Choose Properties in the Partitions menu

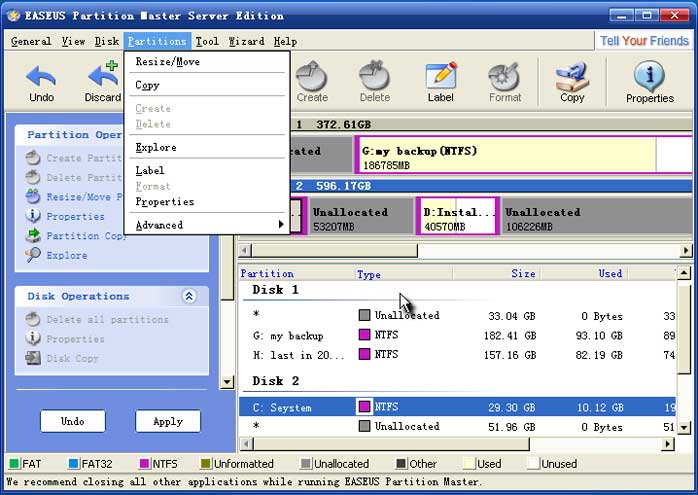[x=207, y=202]
